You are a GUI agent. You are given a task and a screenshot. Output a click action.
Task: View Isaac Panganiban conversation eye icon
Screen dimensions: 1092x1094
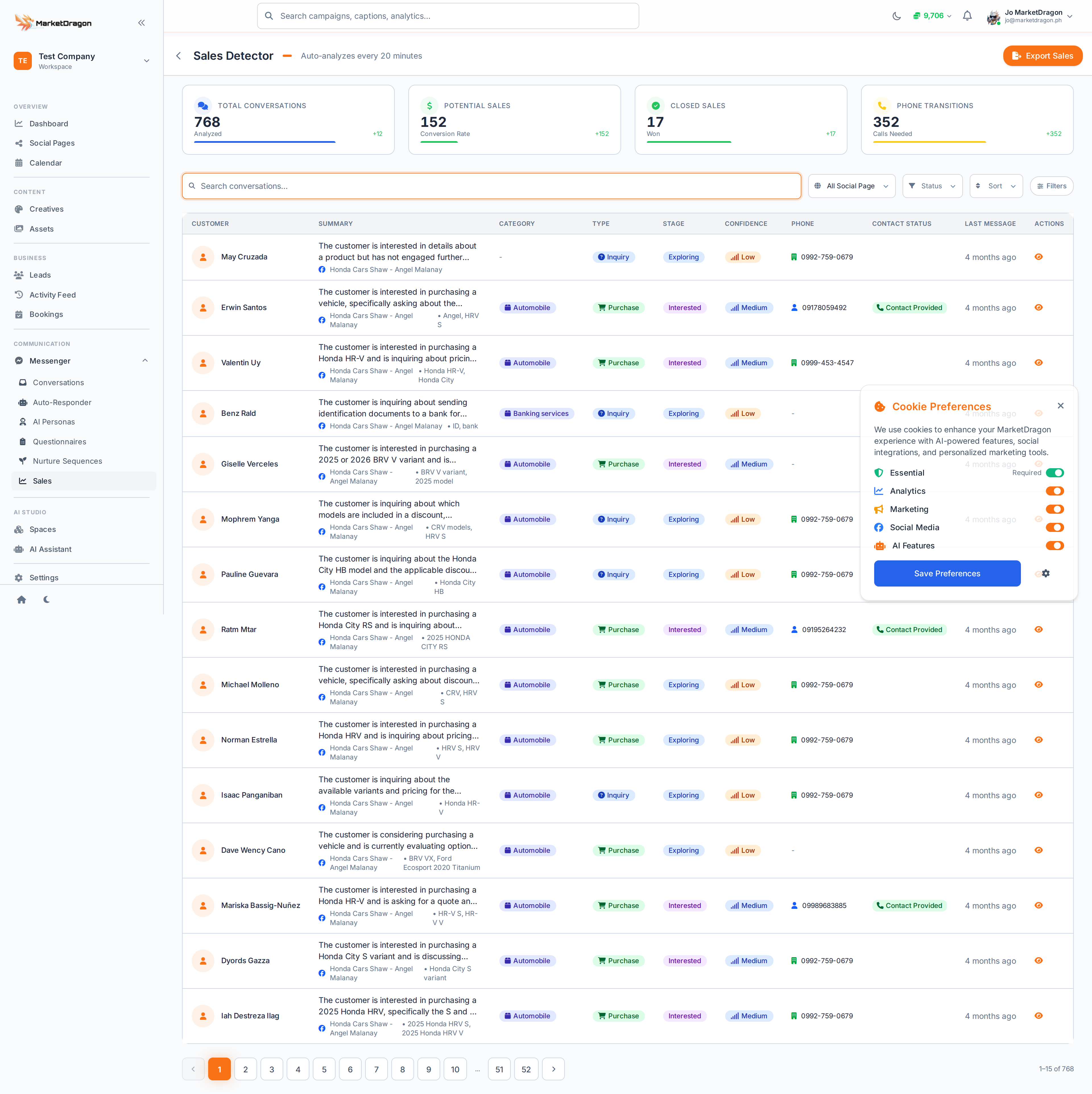tap(1038, 795)
